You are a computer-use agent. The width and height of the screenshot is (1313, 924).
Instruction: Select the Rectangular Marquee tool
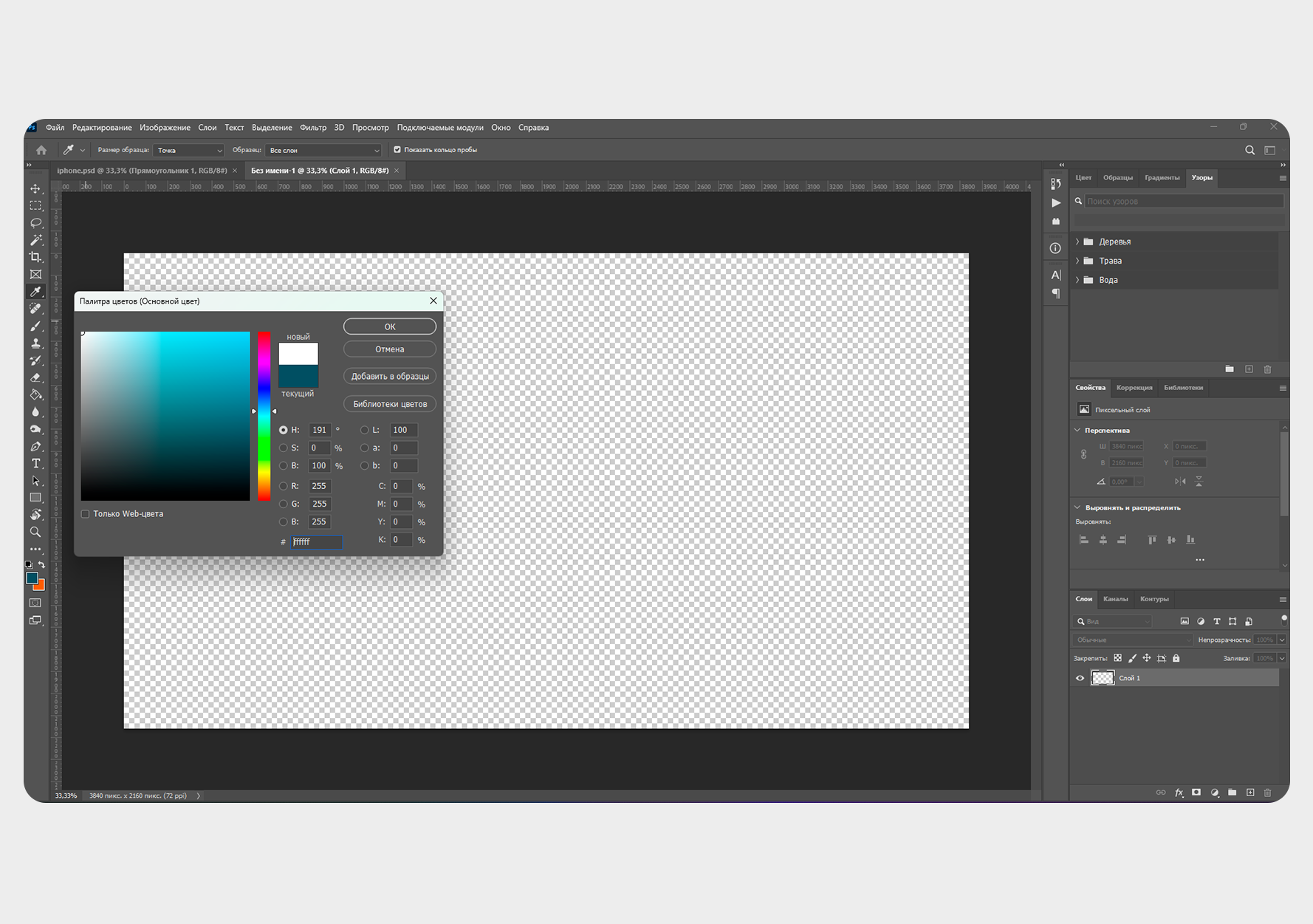coord(35,205)
